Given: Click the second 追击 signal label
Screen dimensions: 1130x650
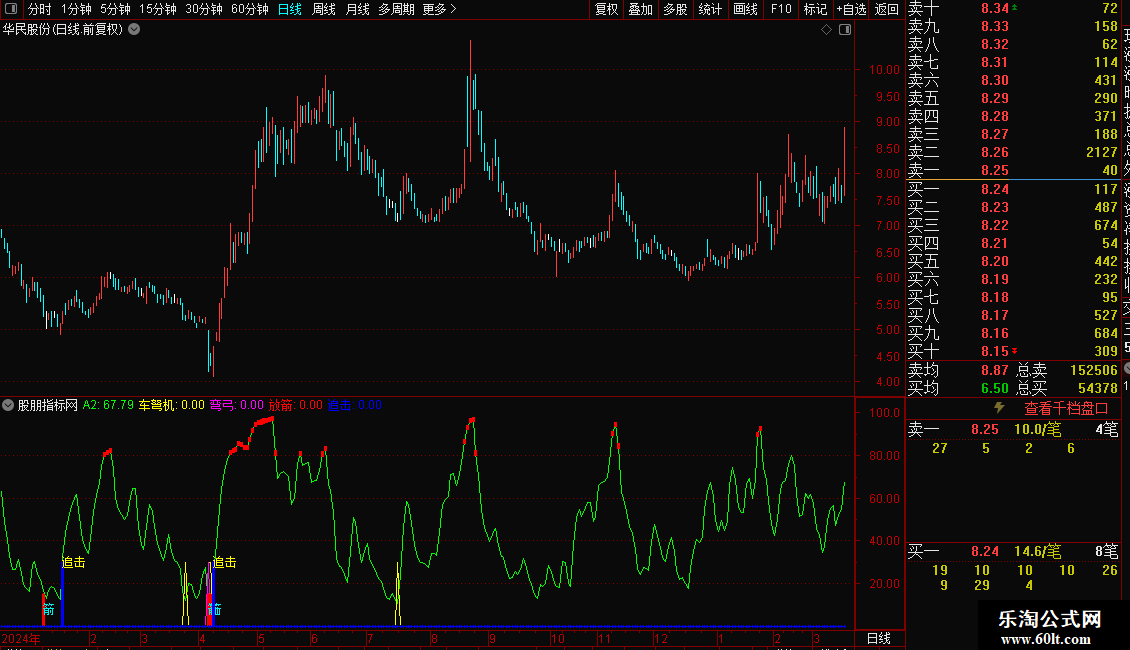Looking at the screenshot, I should click(x=224, y=562).
